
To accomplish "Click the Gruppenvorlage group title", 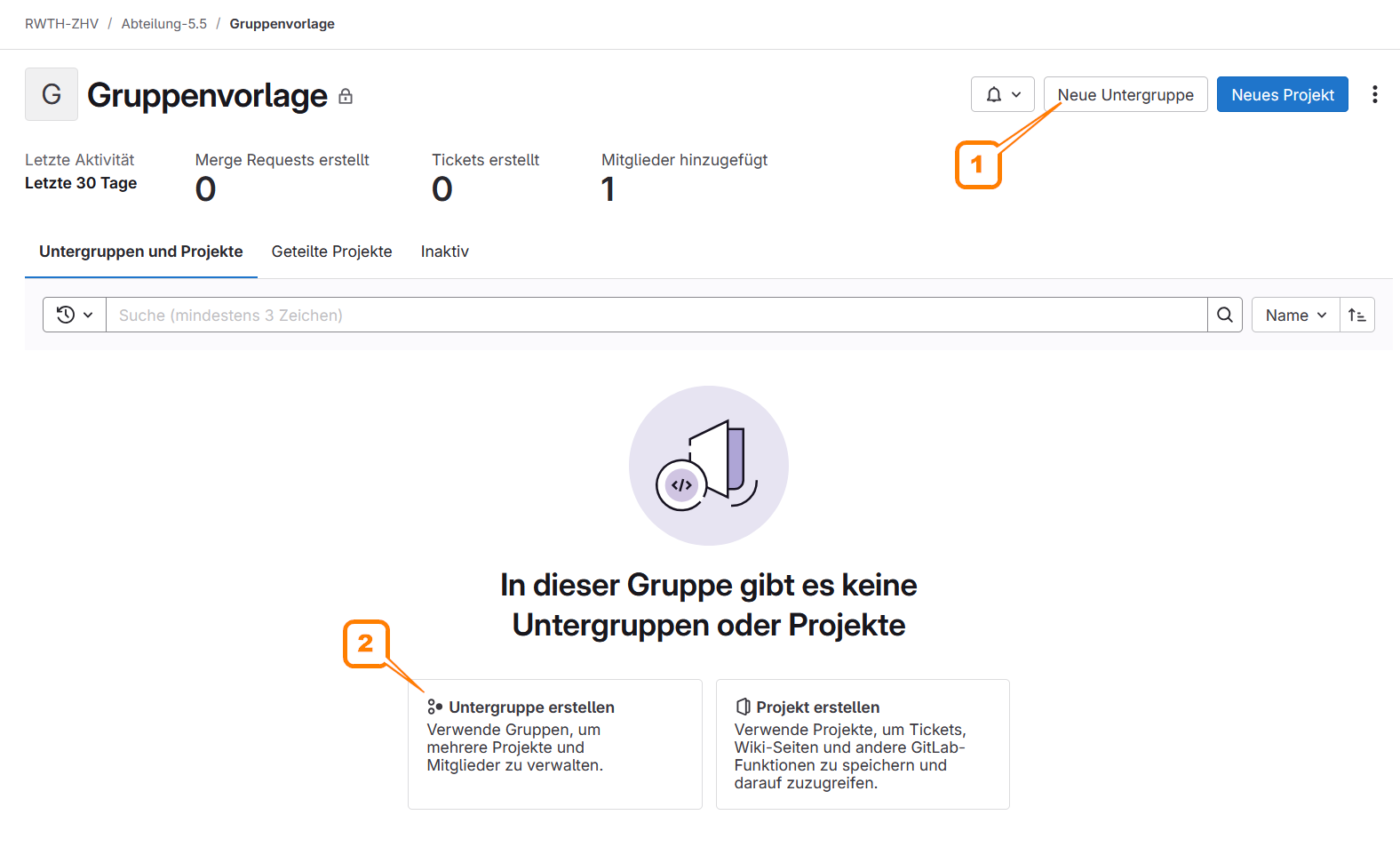I will click(x=207, y=95).
